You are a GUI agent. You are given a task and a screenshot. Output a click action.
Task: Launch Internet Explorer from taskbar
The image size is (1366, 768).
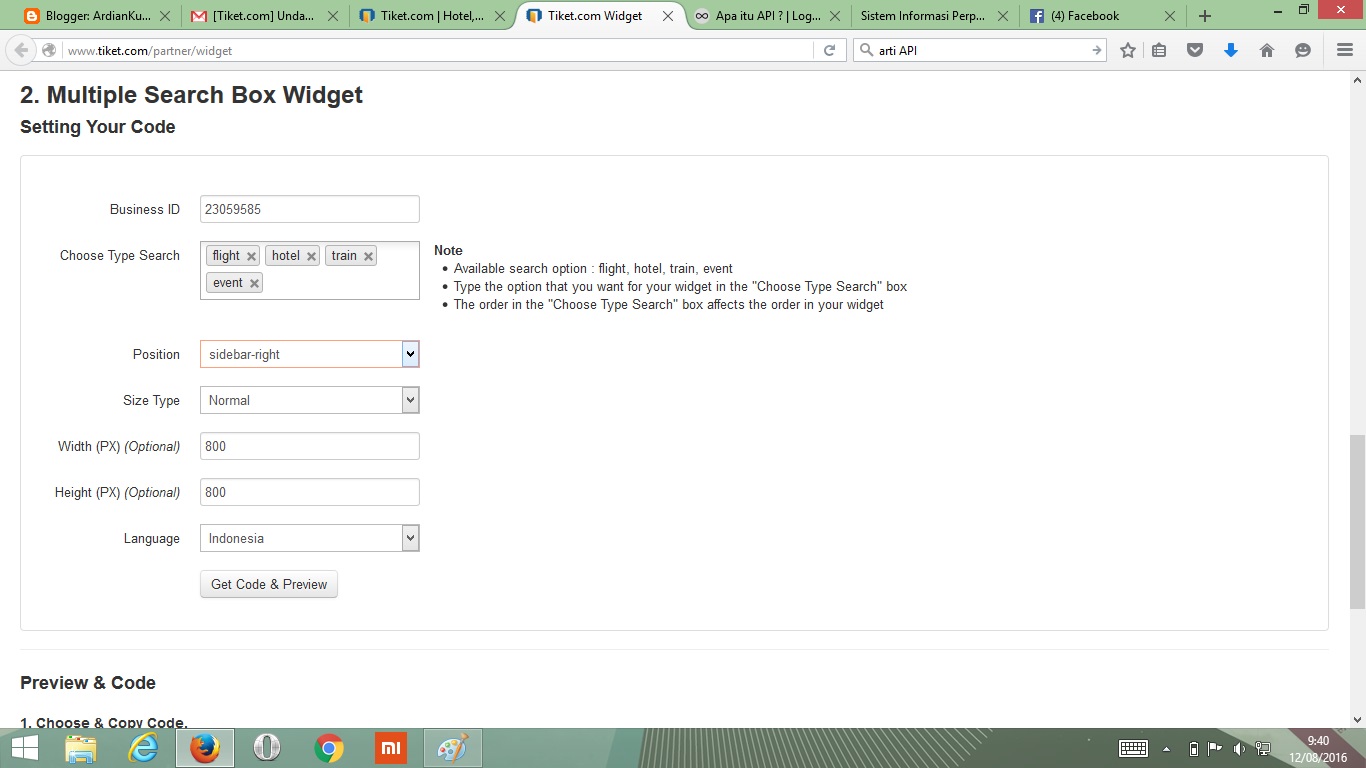(x=143, y=748)
